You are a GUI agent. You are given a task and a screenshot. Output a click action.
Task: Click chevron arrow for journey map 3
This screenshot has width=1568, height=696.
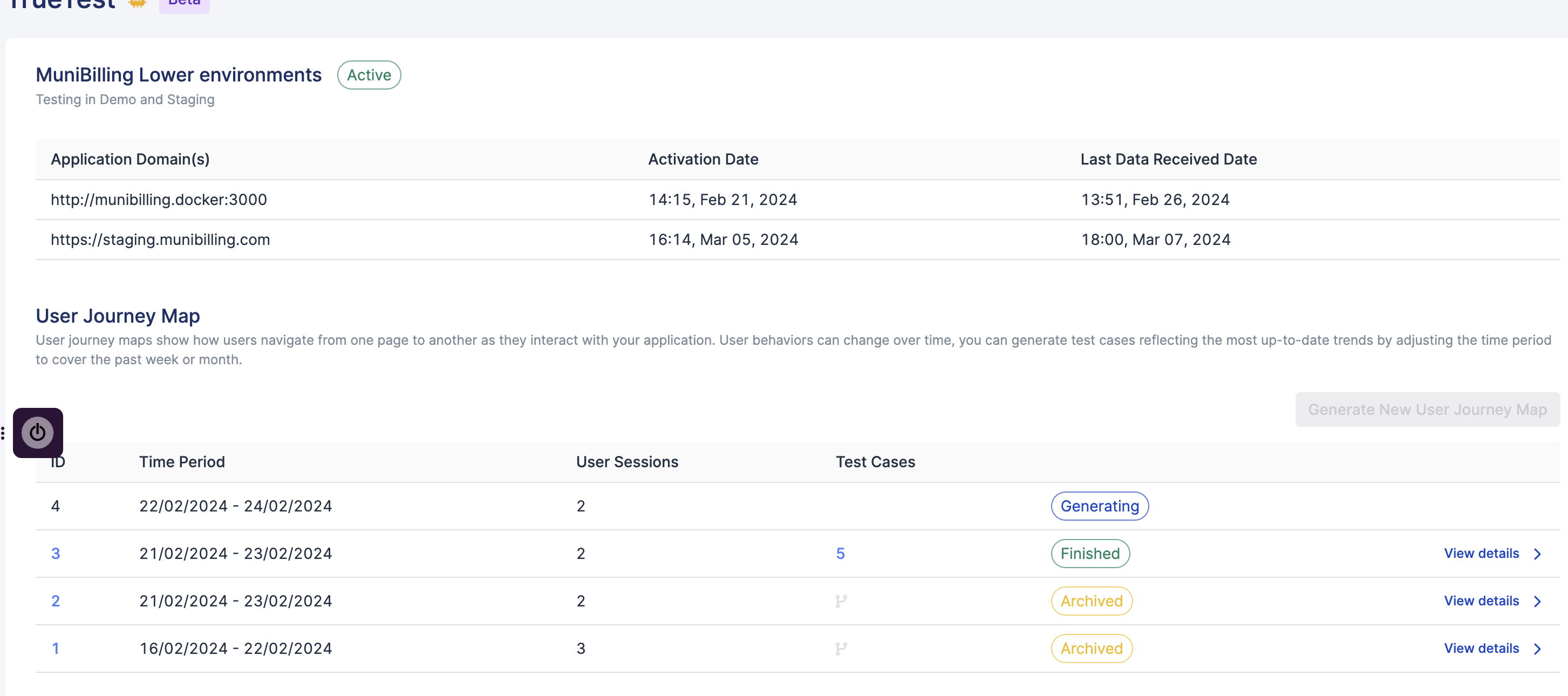tap(1537, 554)
